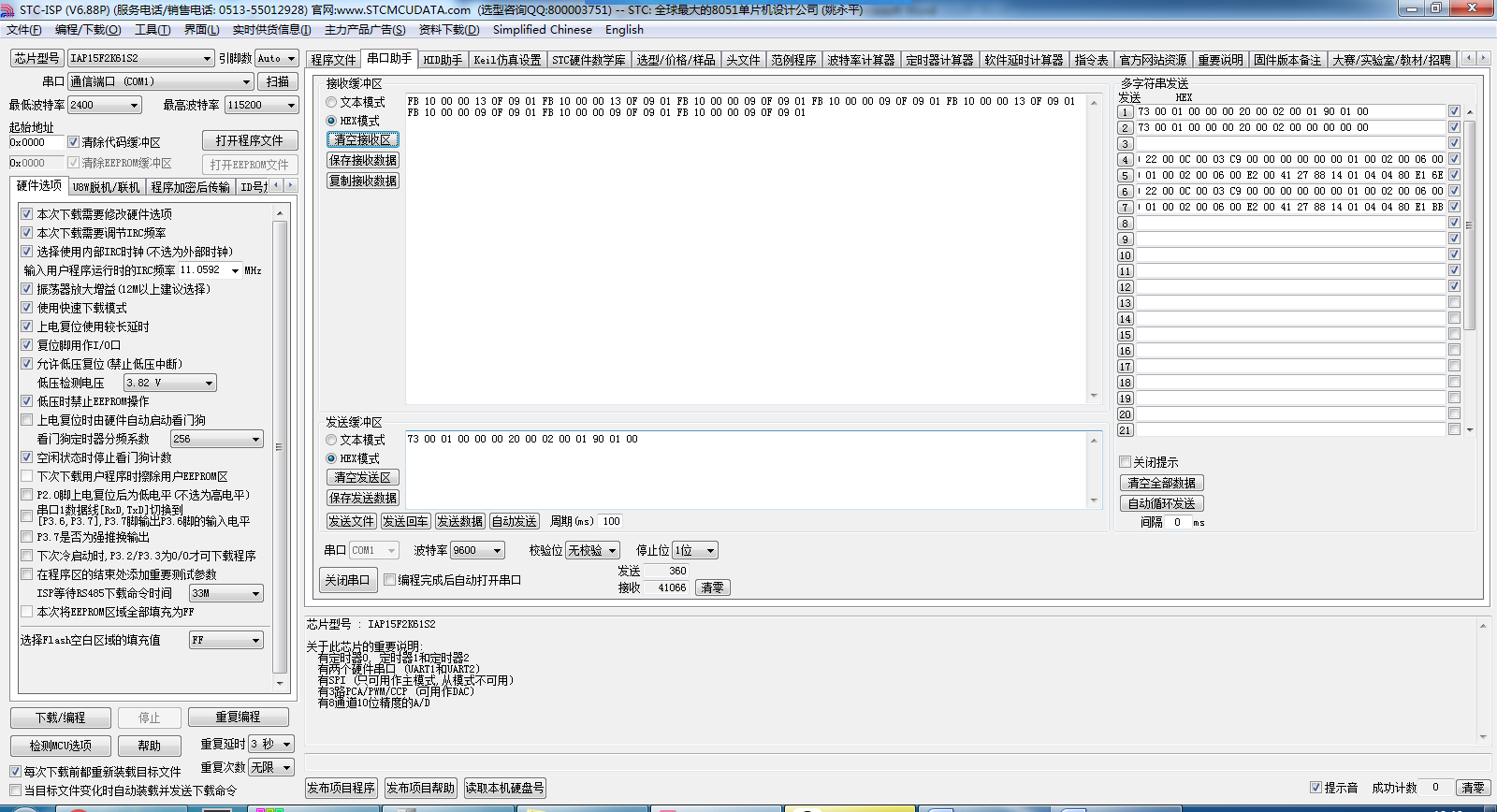
Task: Switch to 程序加密后传输 tab
Action: tap(190, 187)
